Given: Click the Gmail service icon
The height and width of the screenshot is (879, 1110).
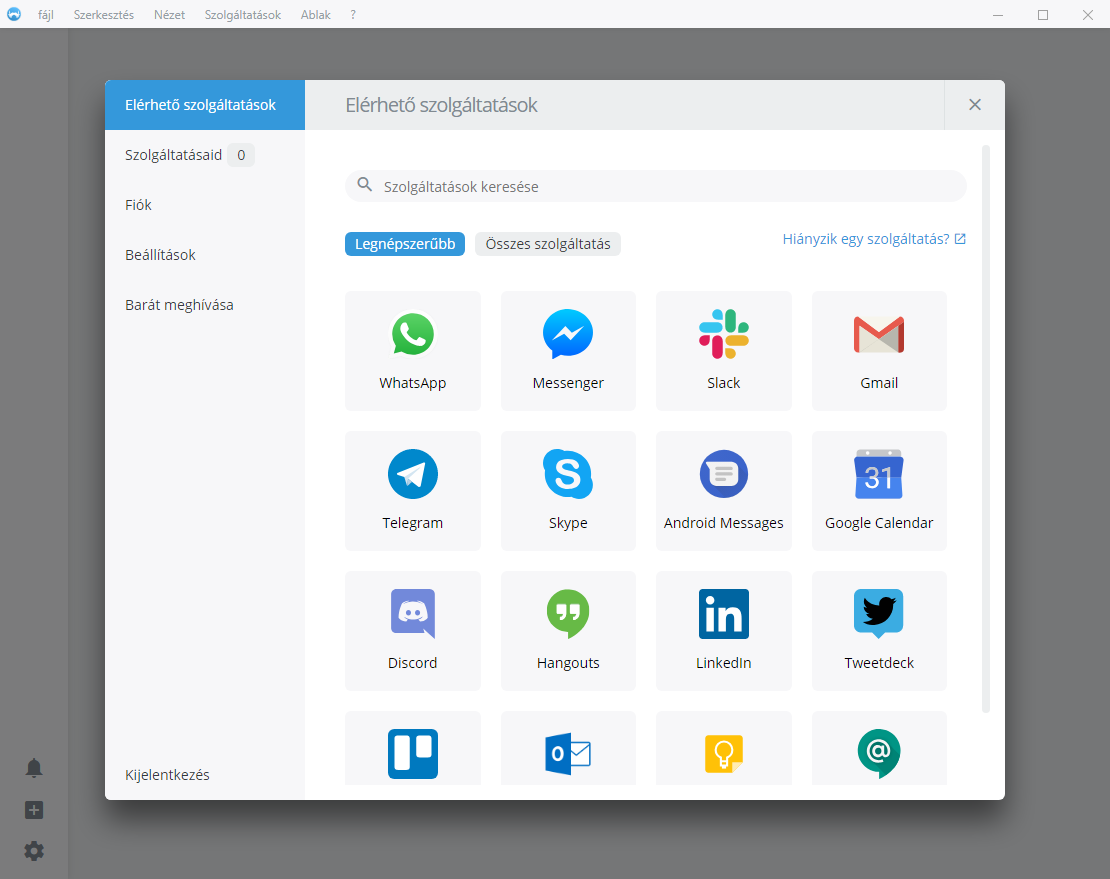Looking at the screenshot, I should point(878,336).
